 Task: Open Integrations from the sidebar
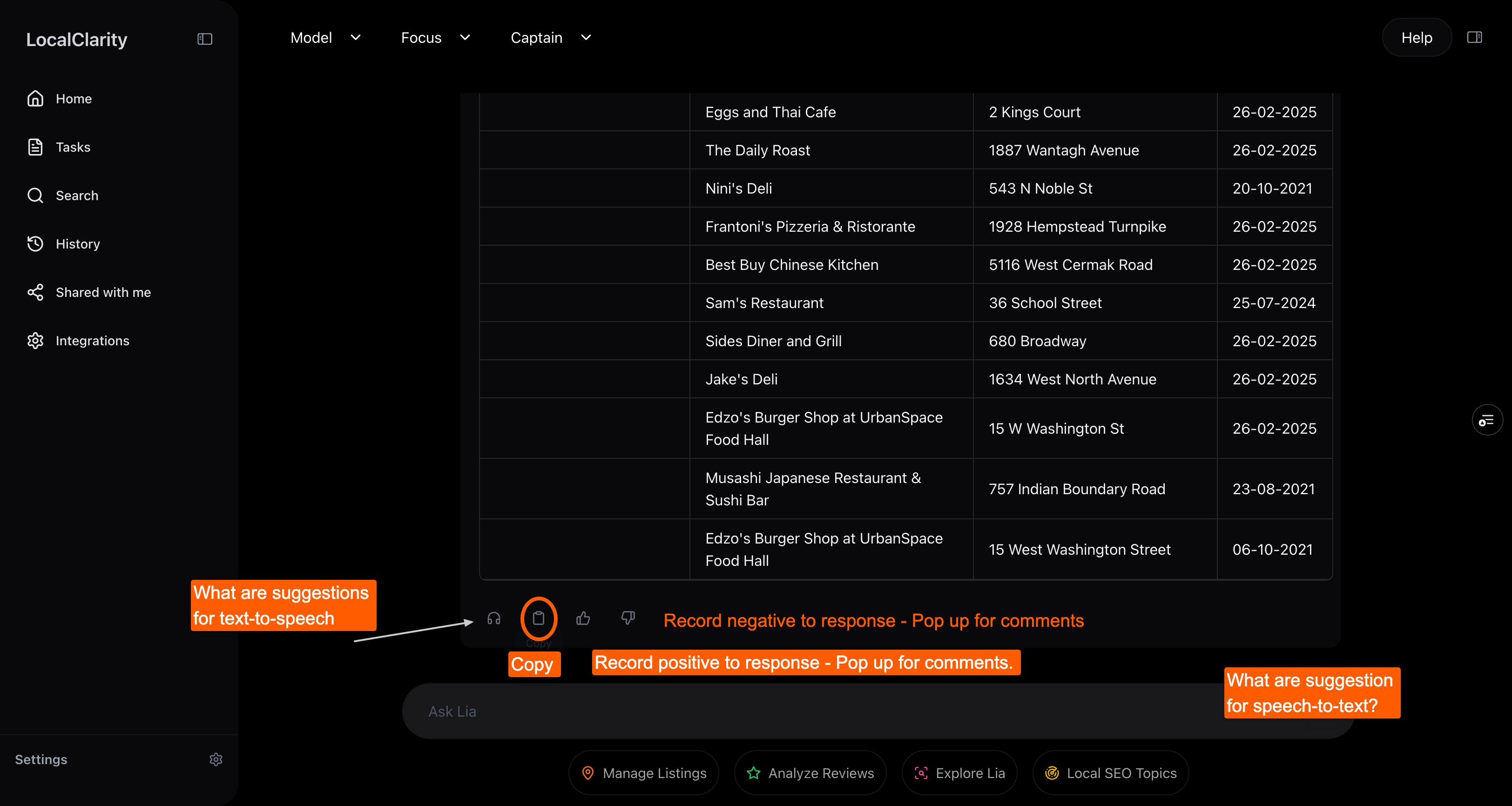(93, 340)
